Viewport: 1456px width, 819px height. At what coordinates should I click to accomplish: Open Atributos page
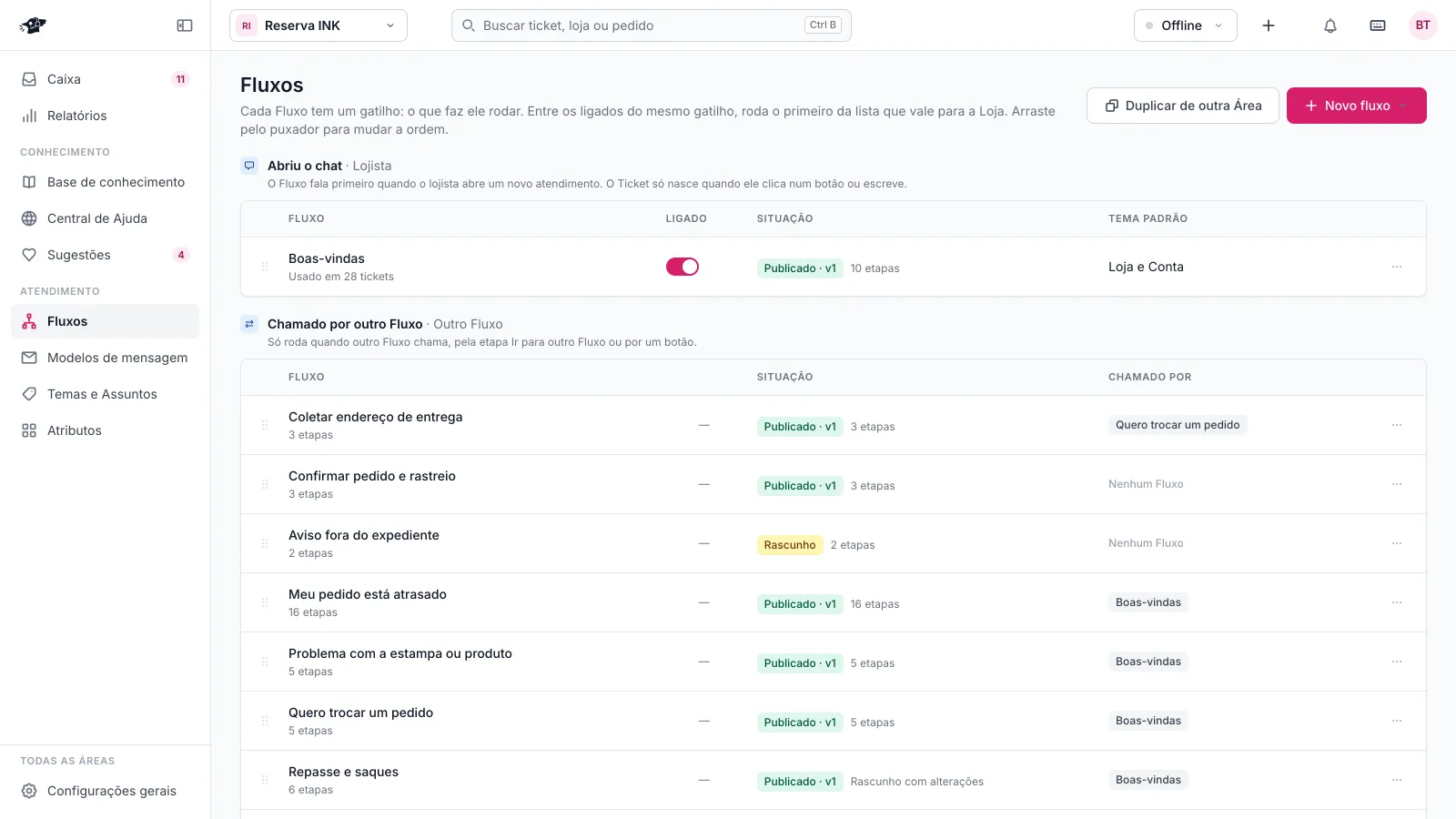106,430
